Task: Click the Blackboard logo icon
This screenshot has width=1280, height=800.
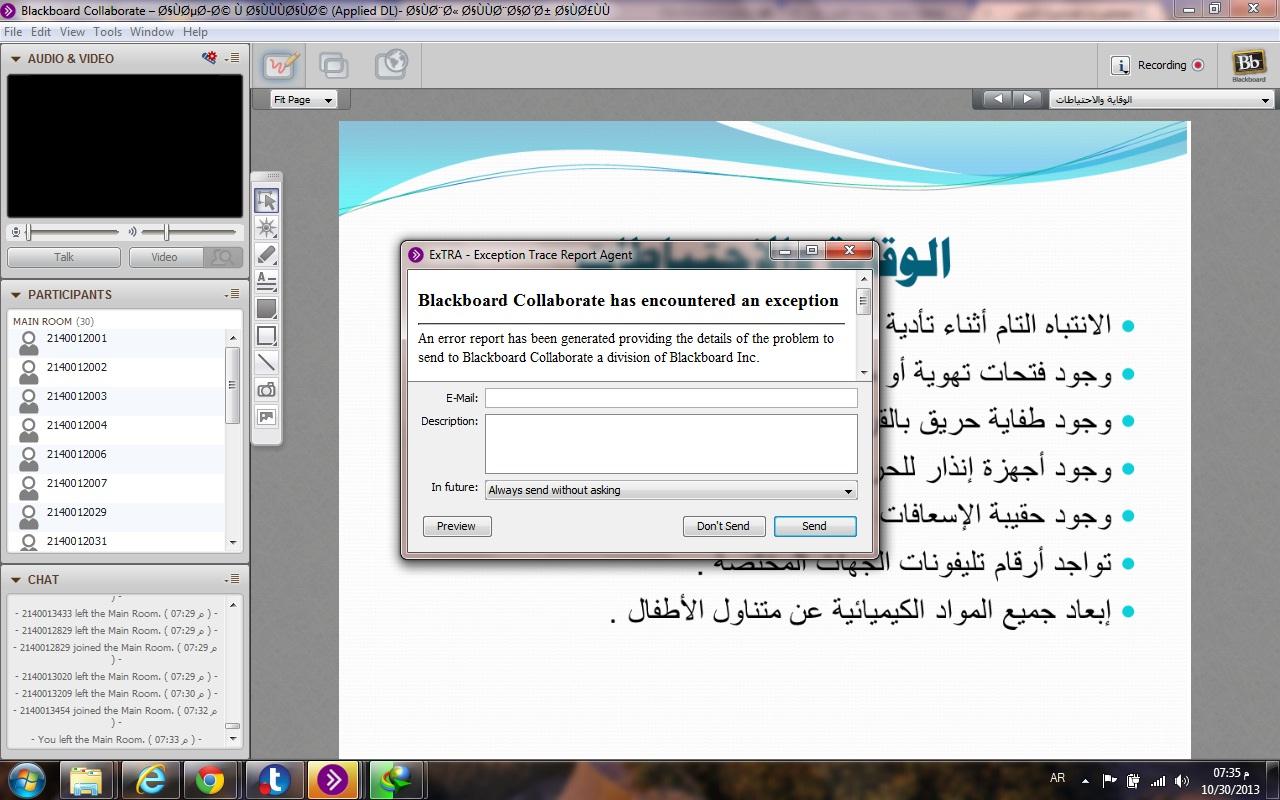Action: [x=1248, y=65]
